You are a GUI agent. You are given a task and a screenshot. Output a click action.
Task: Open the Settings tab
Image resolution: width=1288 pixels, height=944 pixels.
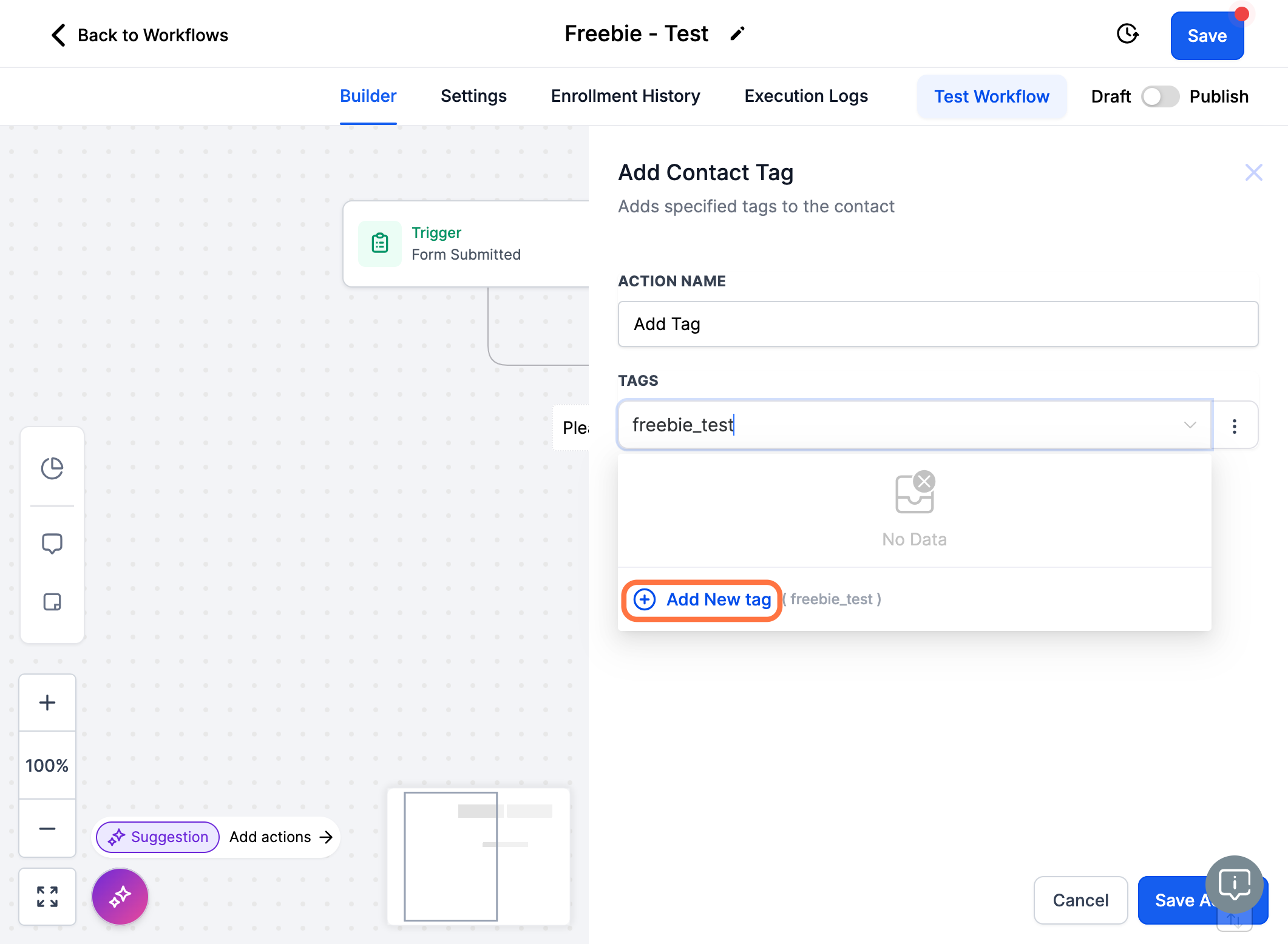click(473, 96)
